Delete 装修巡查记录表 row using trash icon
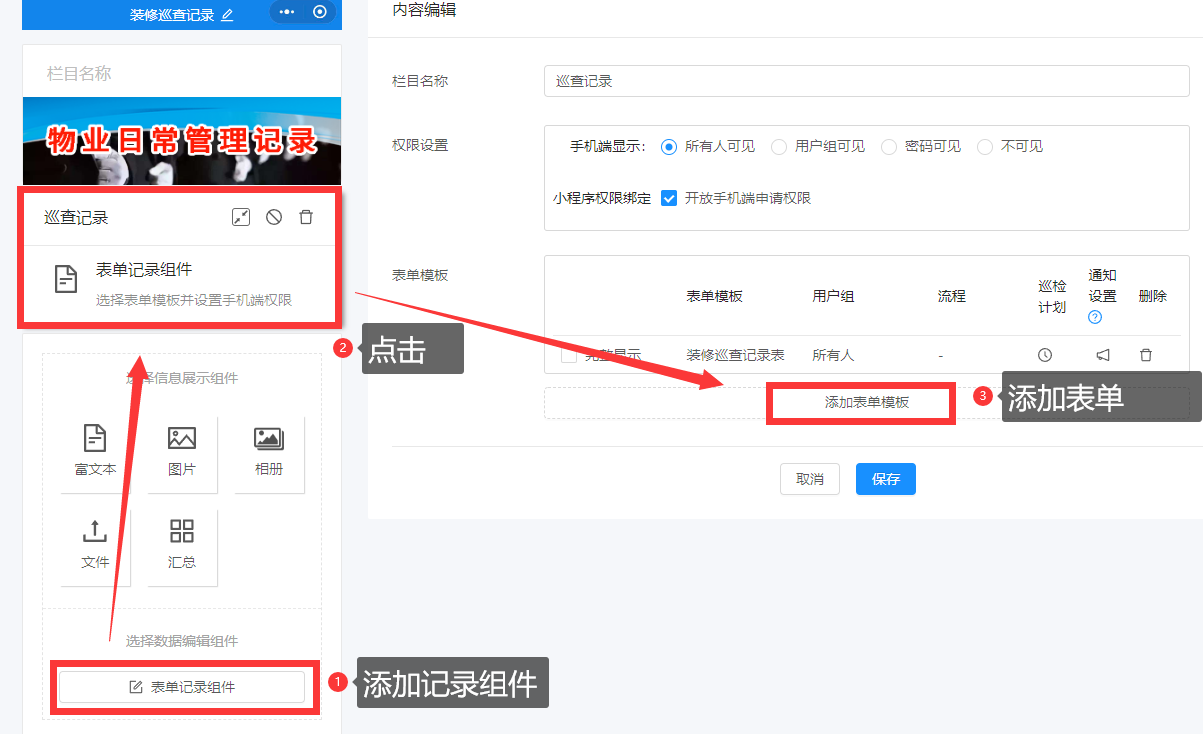 (x=1146, y=355)
